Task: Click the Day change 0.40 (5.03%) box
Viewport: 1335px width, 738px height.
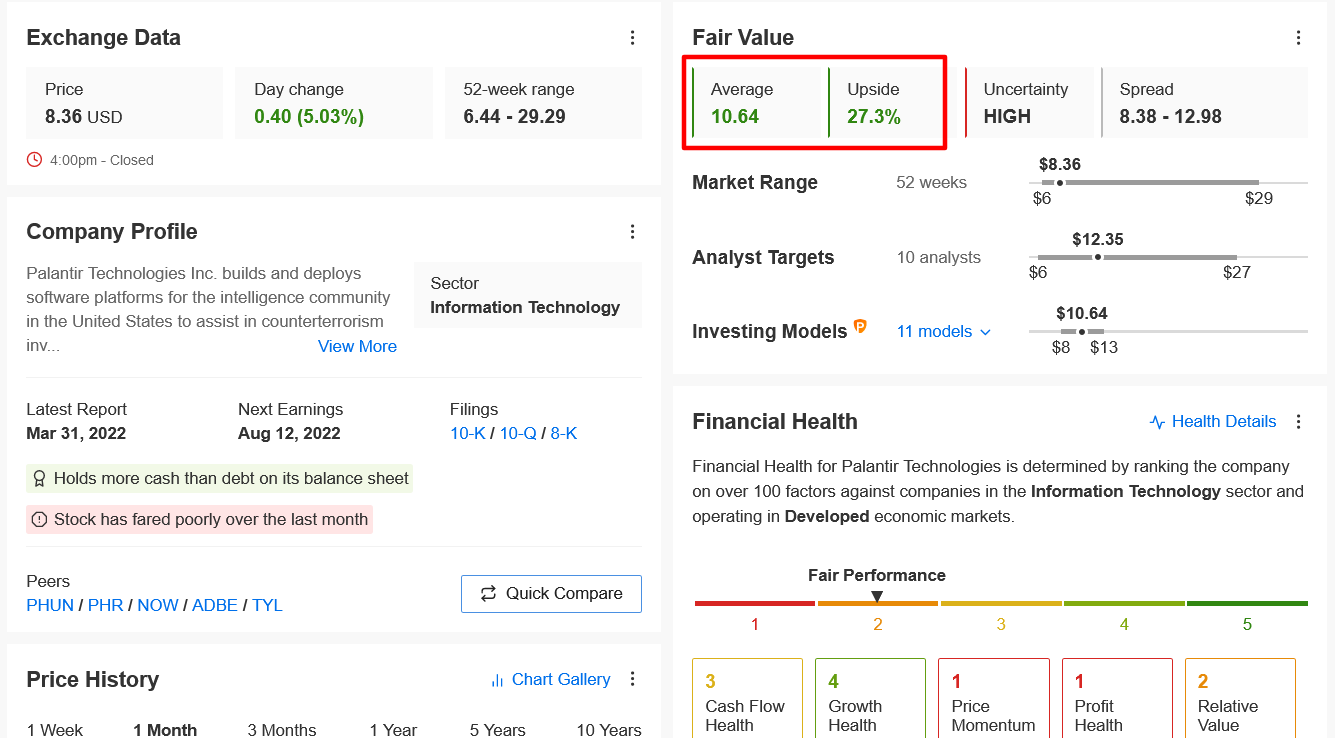Action: tap(334, 103)
